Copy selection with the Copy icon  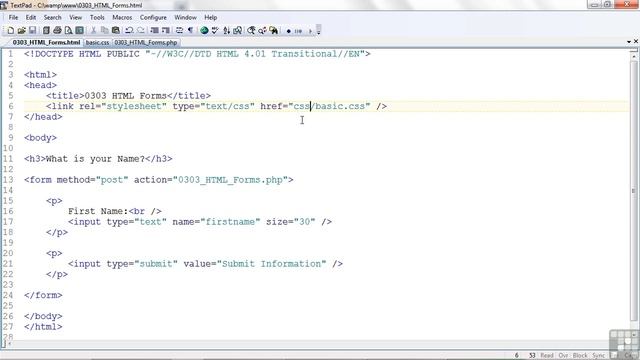click(104, 31)
